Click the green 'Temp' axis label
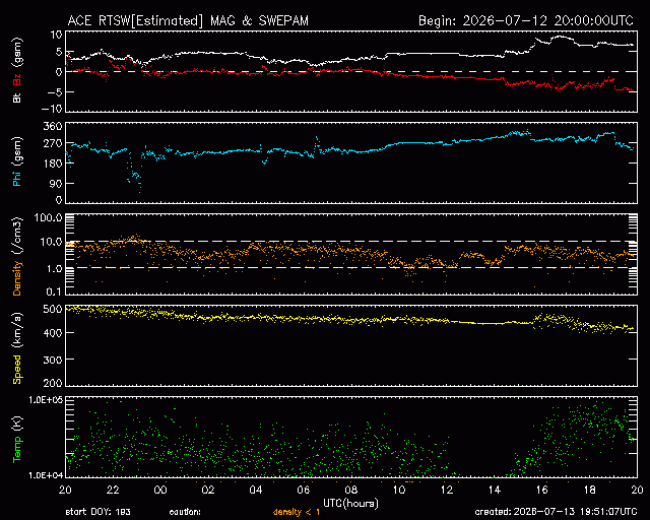 [17, 449]
